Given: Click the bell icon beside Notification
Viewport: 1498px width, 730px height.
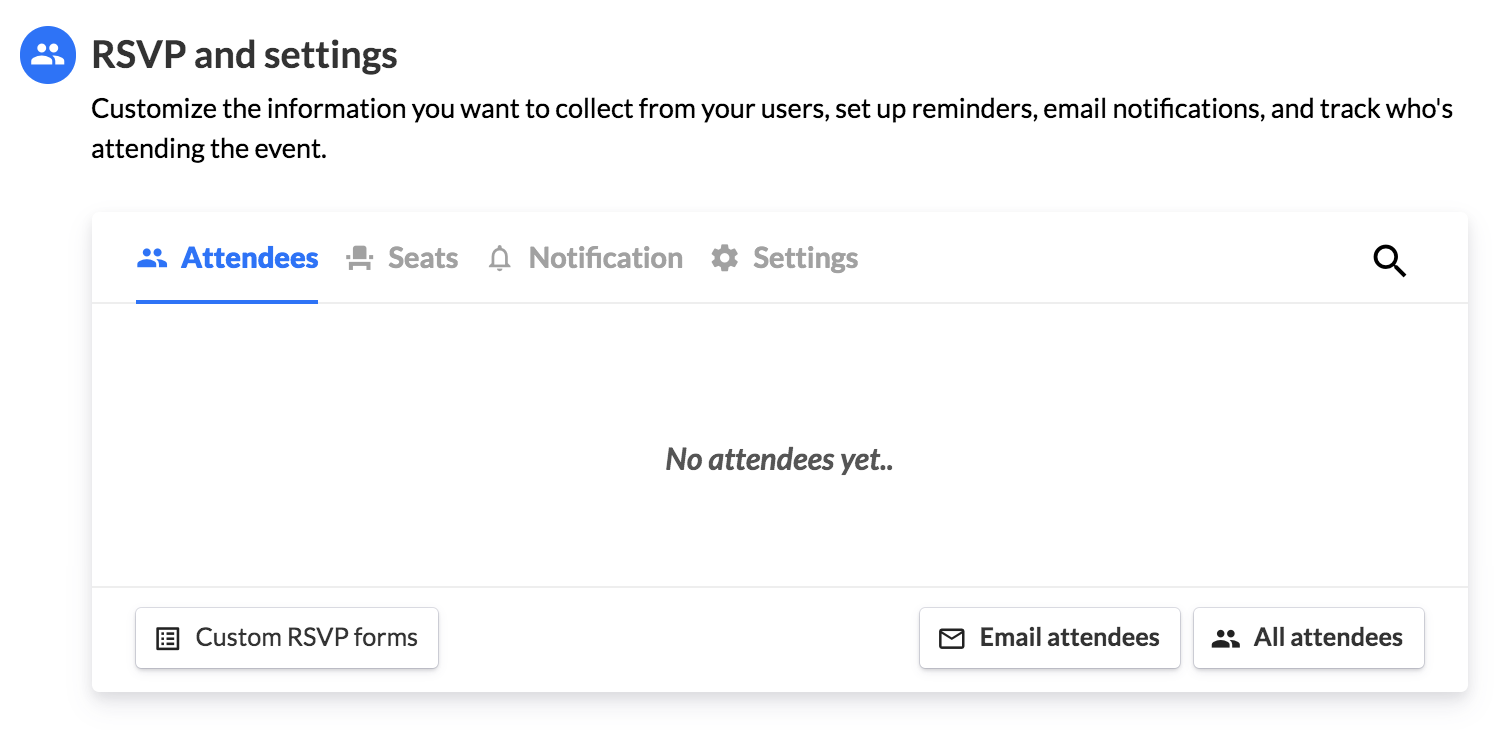Looking at the screenshot, I should pyautogui.click(x=499, y=259).
